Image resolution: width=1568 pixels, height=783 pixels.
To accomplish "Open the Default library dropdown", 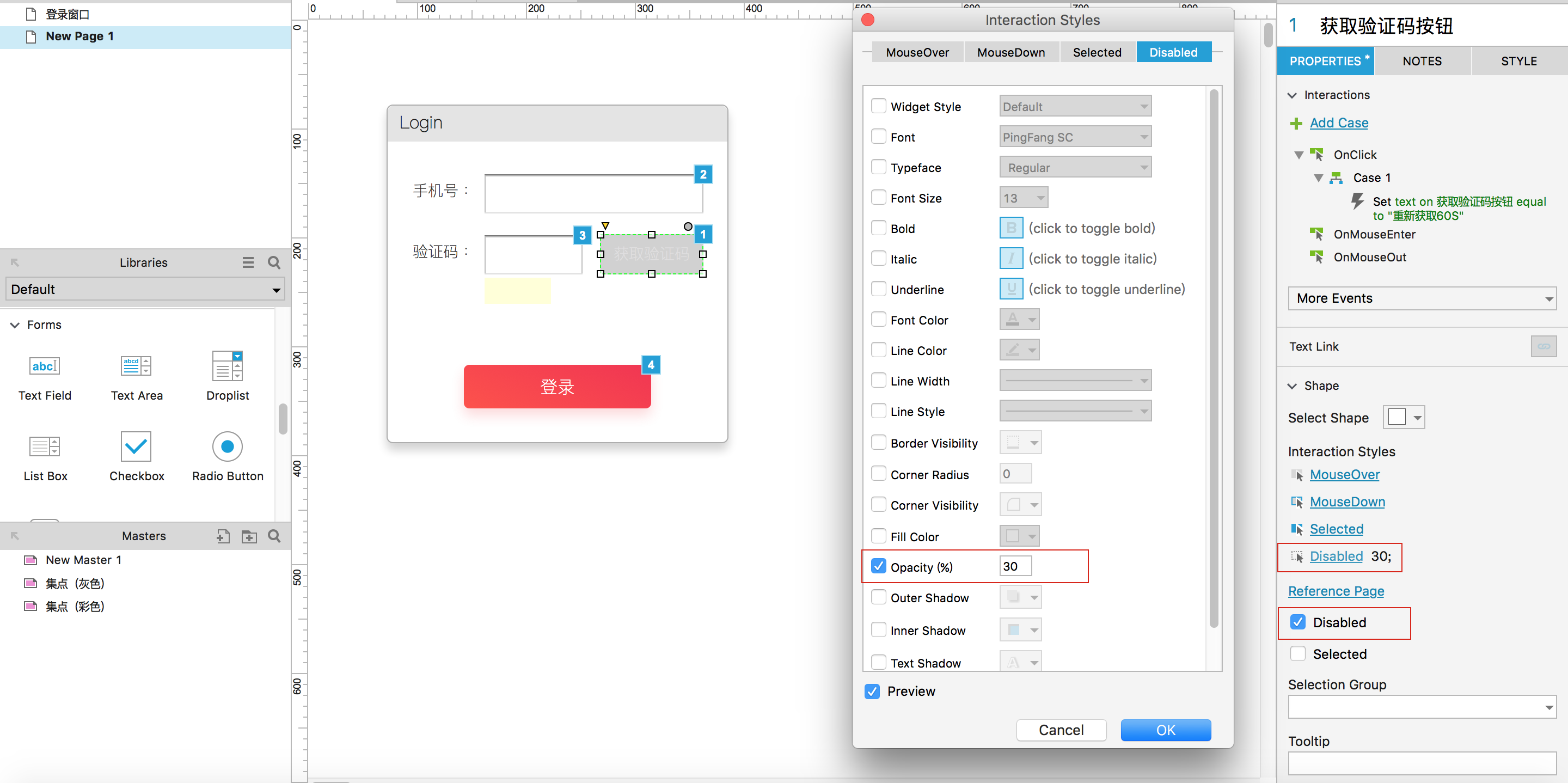I will (145, 289).
